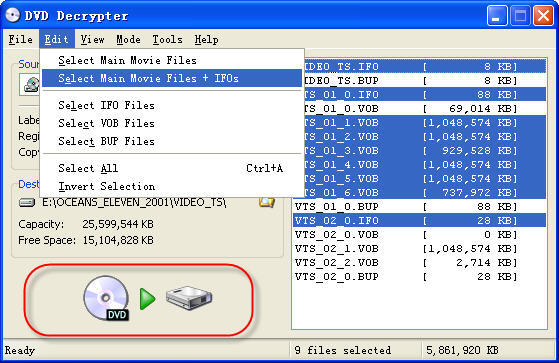Select the VTS_02_0.BUP file row

(x=419, y=277)
